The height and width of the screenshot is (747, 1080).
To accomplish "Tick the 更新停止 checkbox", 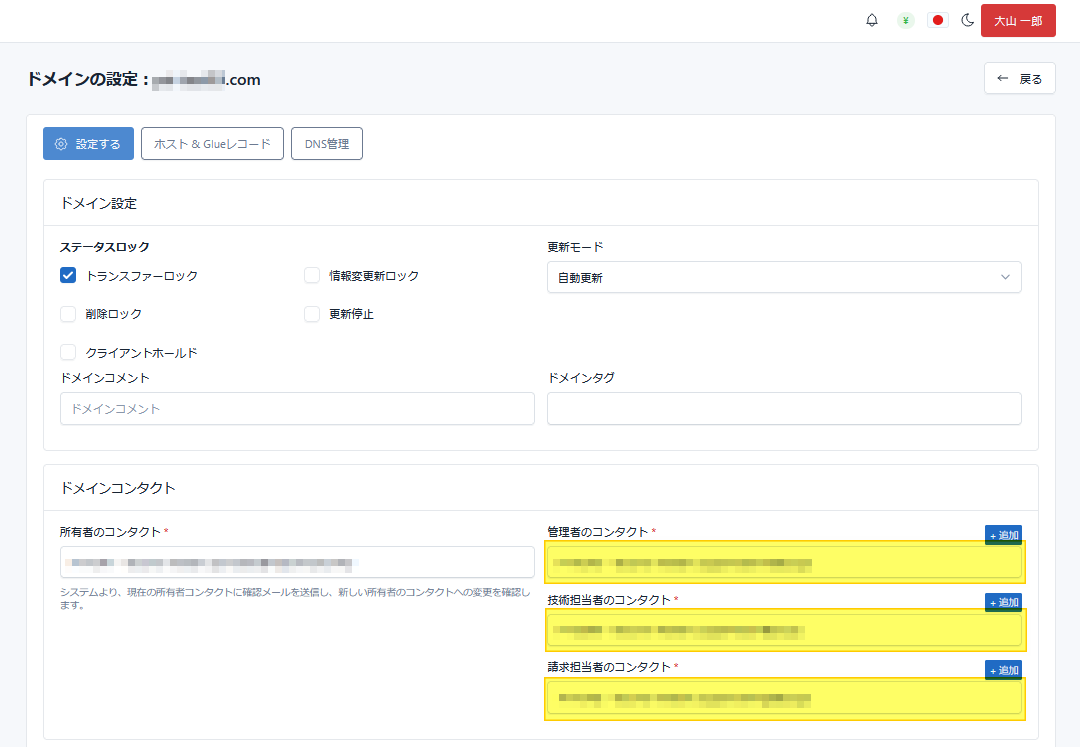I will coord(312,314).
